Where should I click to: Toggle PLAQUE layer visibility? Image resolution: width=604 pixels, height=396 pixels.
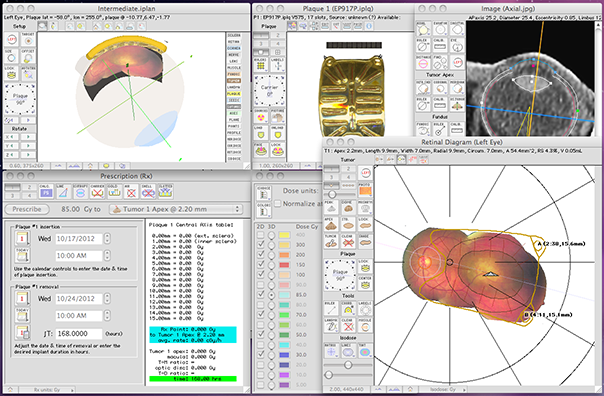coord(234,94)
